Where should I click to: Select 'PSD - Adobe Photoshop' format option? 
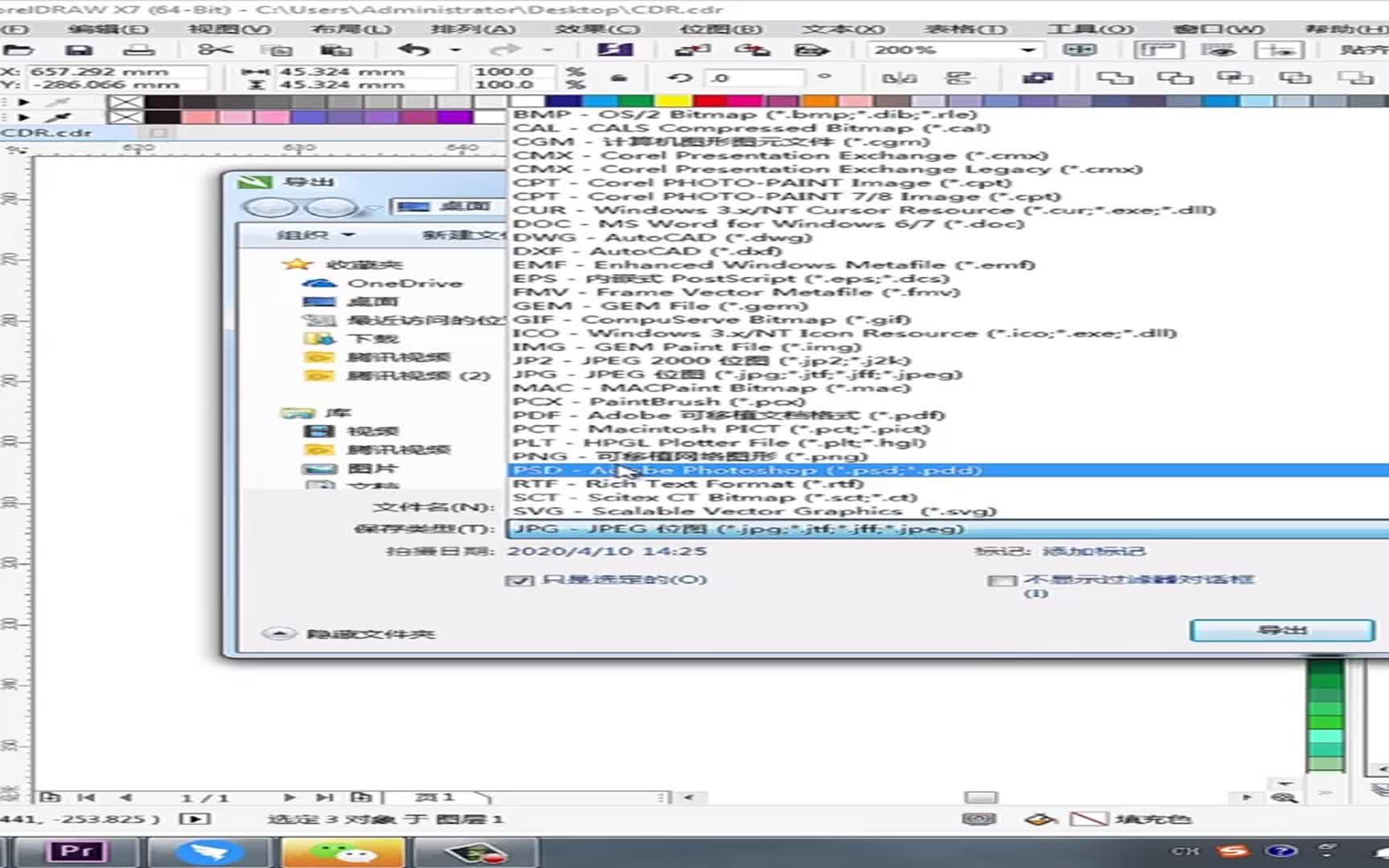(x=949, y=470)
